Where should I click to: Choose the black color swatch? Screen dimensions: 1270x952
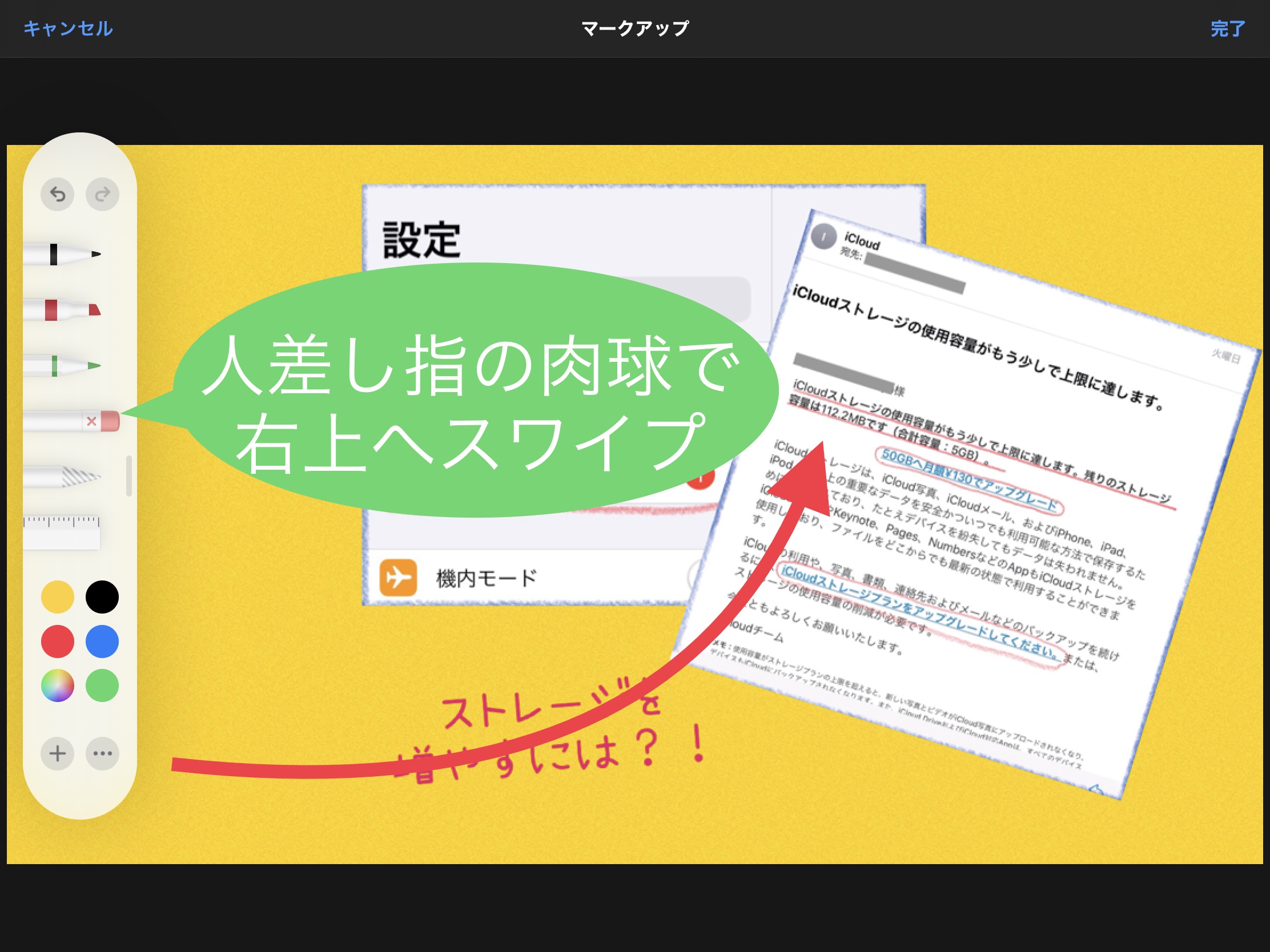pos(102,597)
